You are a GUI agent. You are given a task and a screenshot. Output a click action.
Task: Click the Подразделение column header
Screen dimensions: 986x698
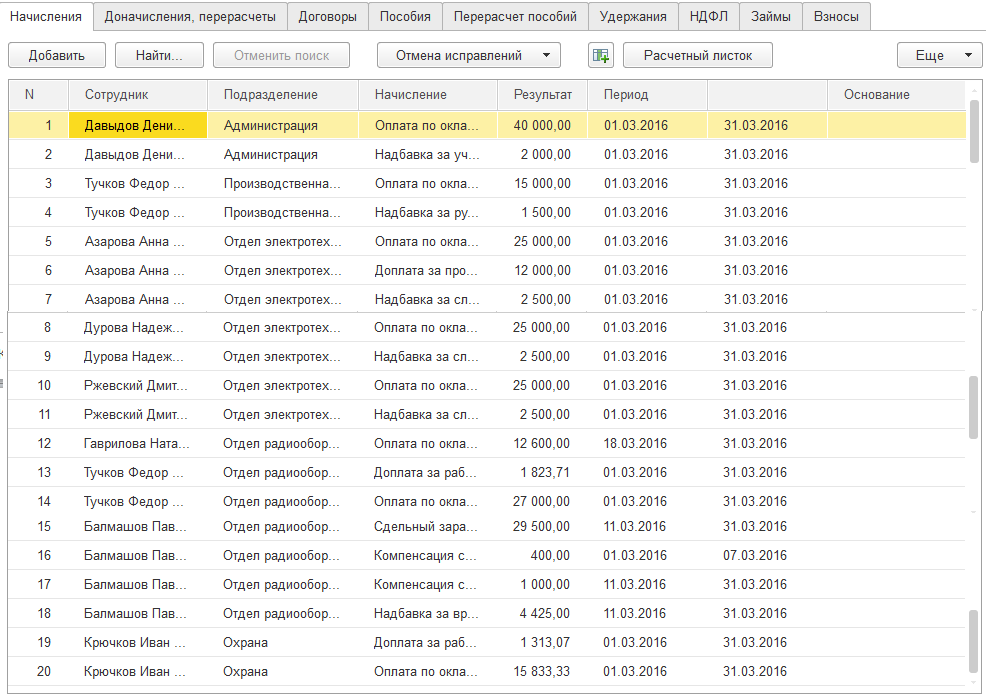271,95
